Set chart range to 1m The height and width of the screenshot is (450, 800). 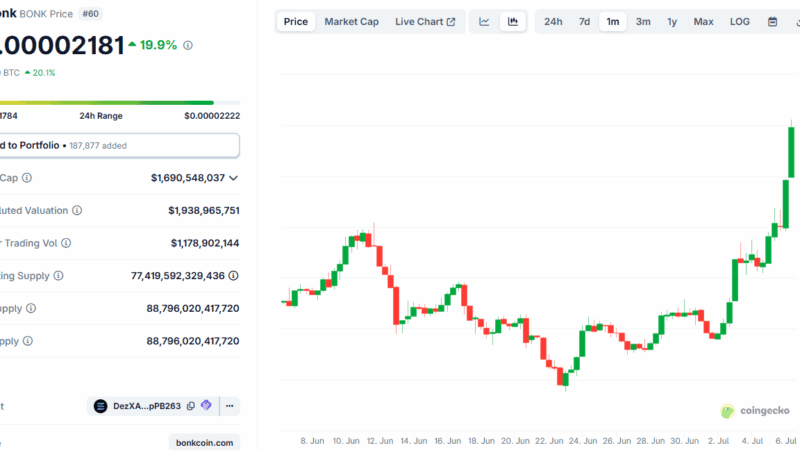[613, 21]
